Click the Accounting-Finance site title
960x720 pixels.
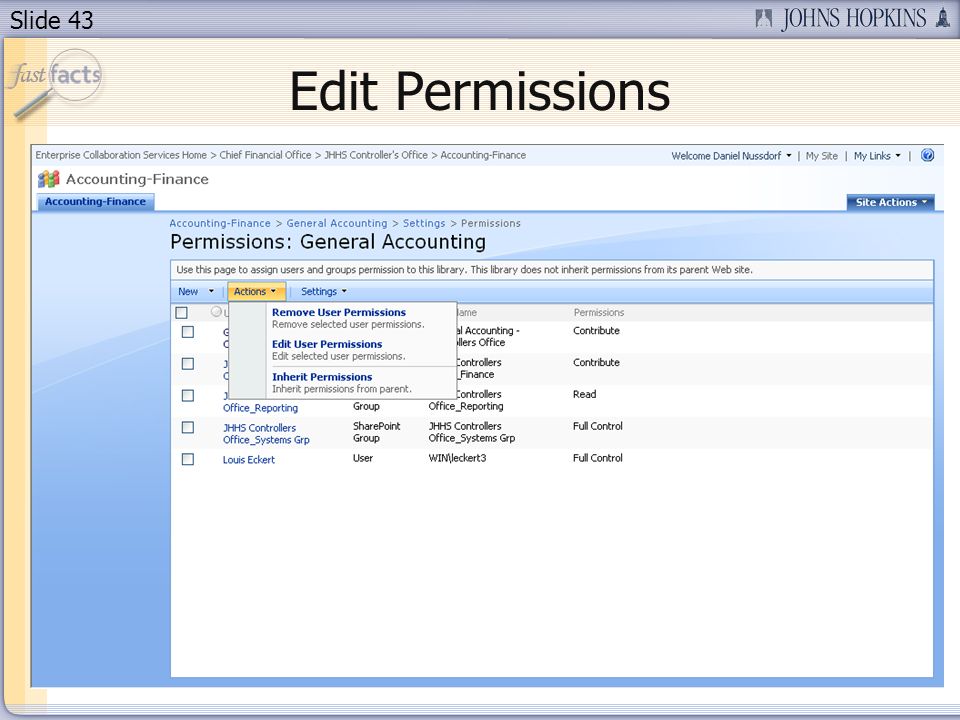(137, 179)
